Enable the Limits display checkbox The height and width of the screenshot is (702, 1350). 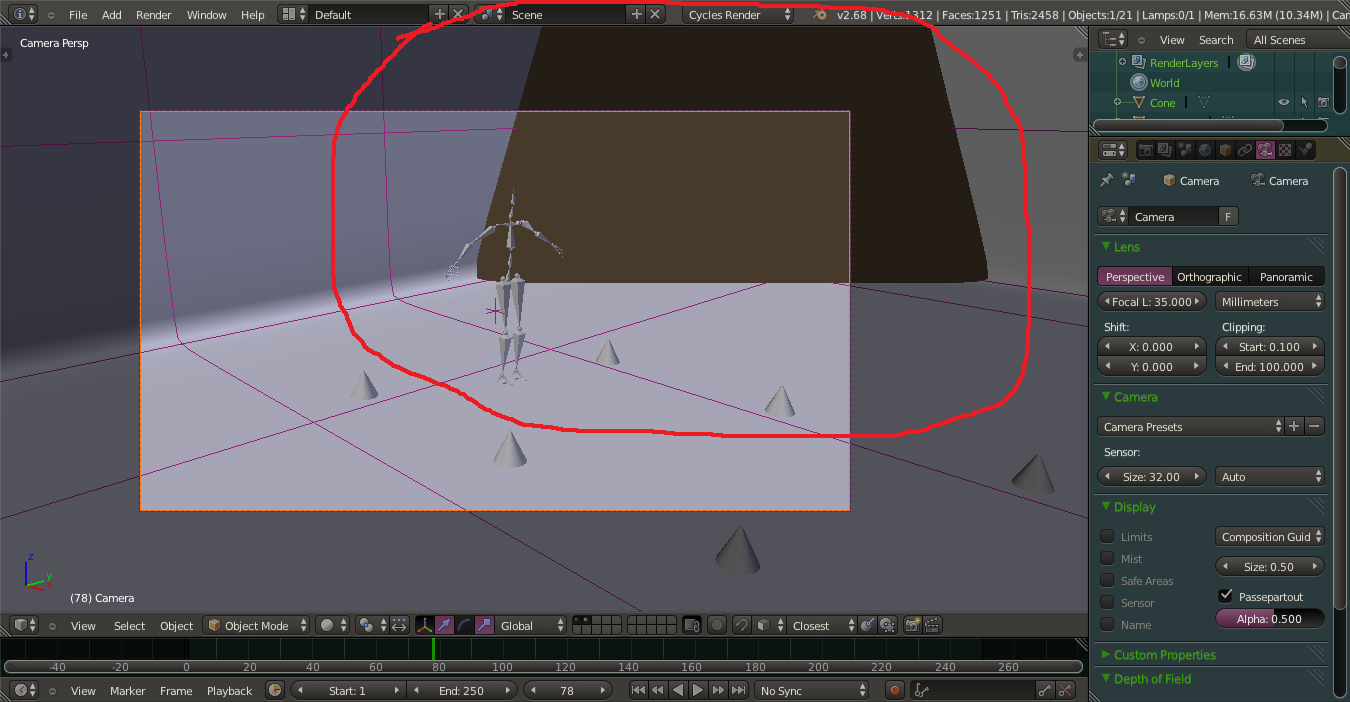point(1107,536)
